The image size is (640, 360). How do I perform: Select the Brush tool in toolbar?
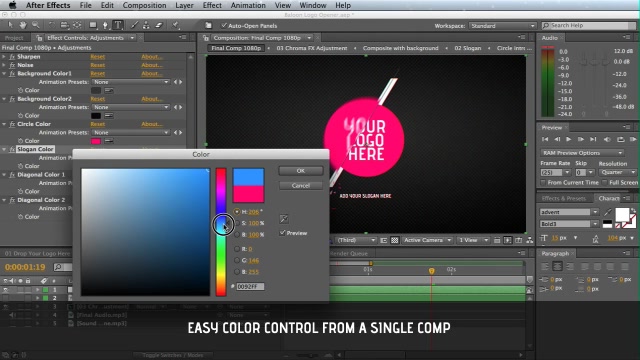point(134,25)
